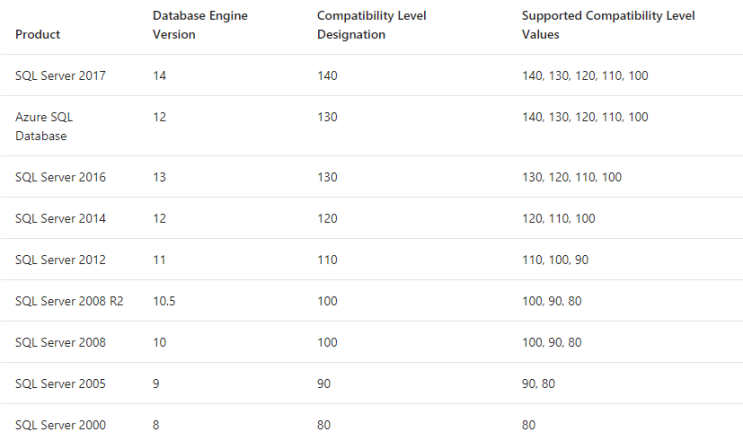Click the "SQL Server 2008 R2" cell
This screenshot has height=441, width=743.
[x=69, y=301]
